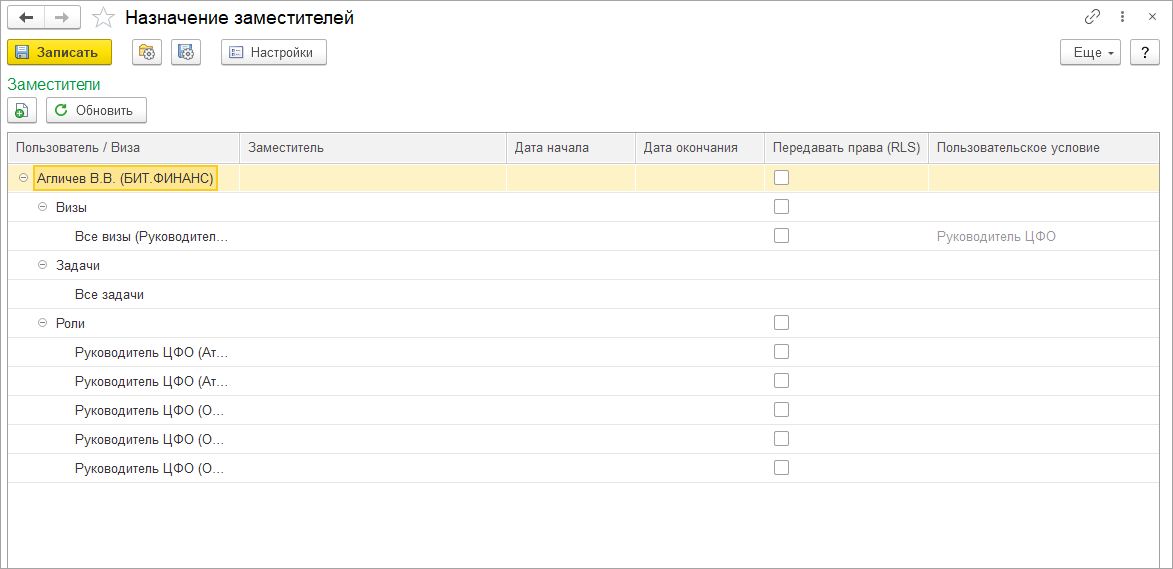
Task: Click the document with gear icon button
Action: [186, 53]
